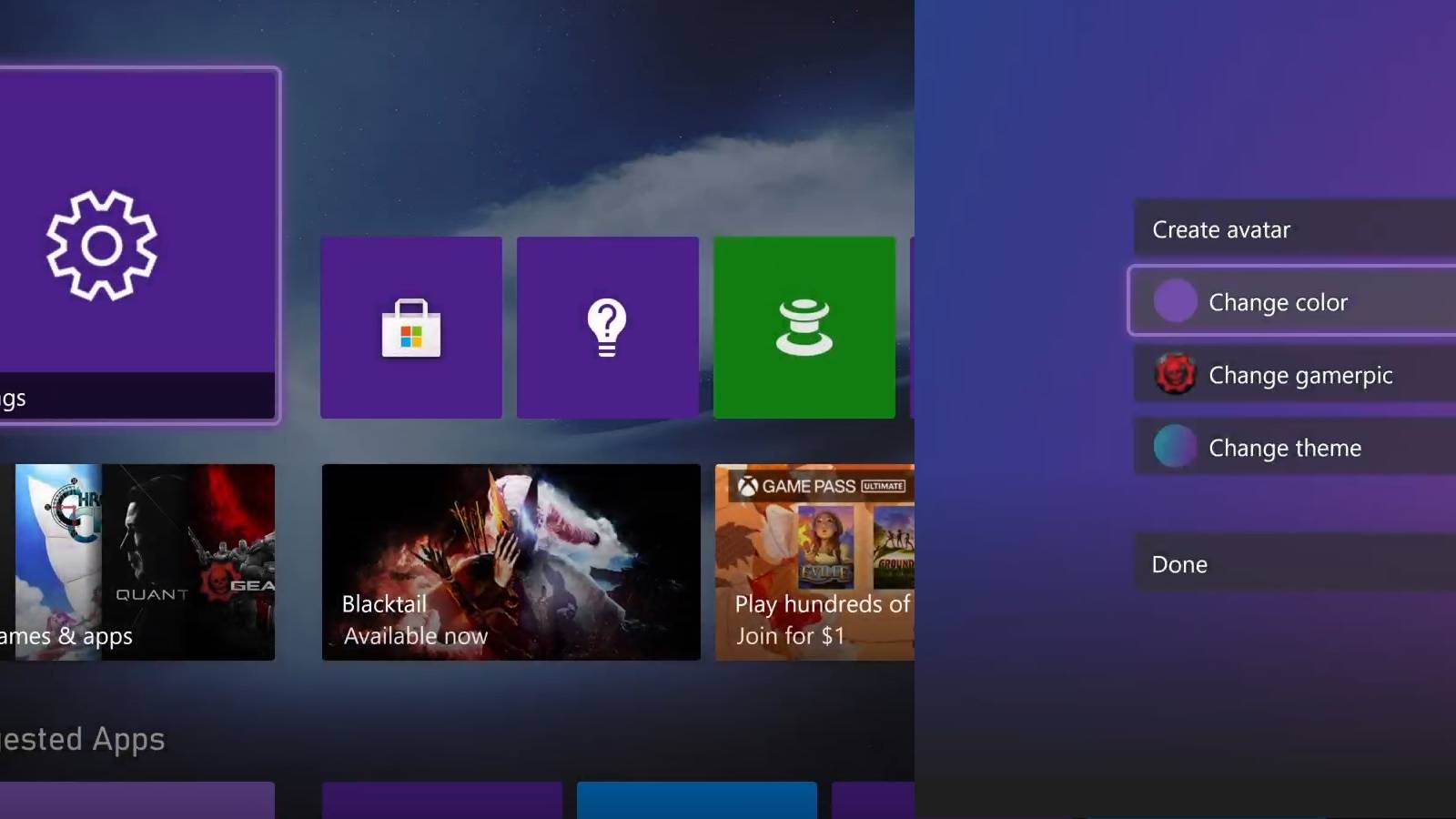The image size is (1456, 819).
Task: Open the Blacktail Available now tile
Action: 511,562
